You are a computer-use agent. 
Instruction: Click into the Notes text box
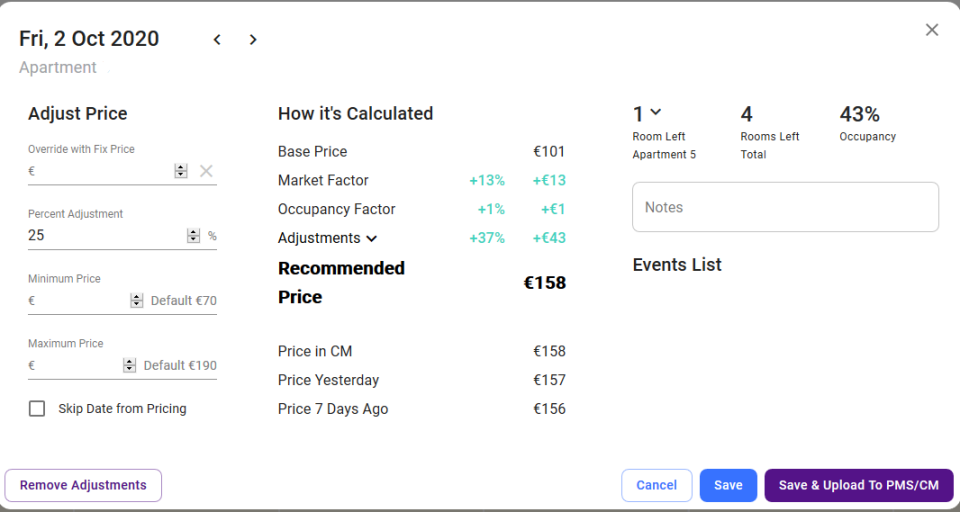[786, 207]
